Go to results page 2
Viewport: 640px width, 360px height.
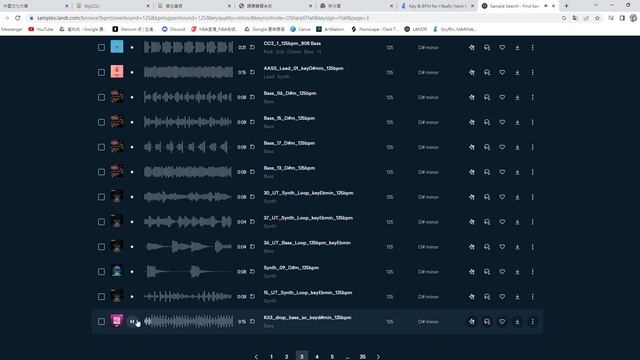(287, 356)
